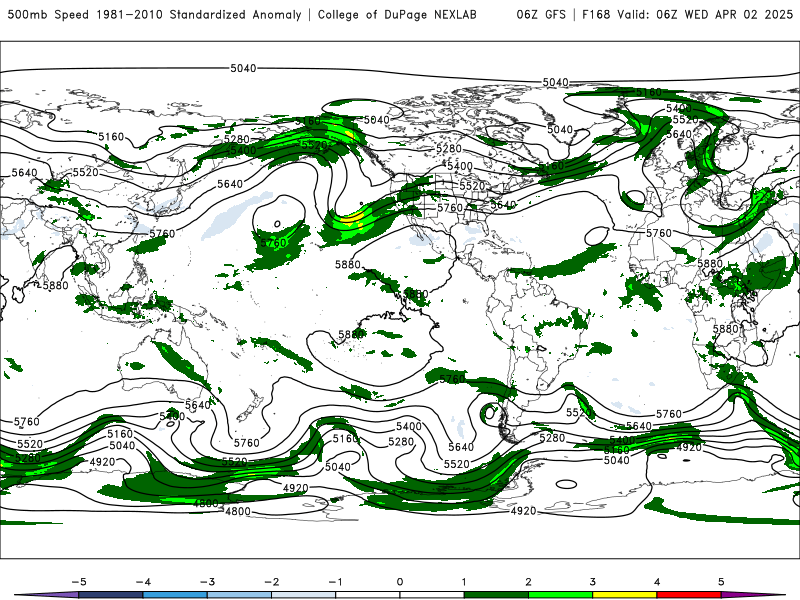Screen dimensions: 800x600
Task: Click the blue -4 to -3 legend swatch
Action: click(175, 595)
